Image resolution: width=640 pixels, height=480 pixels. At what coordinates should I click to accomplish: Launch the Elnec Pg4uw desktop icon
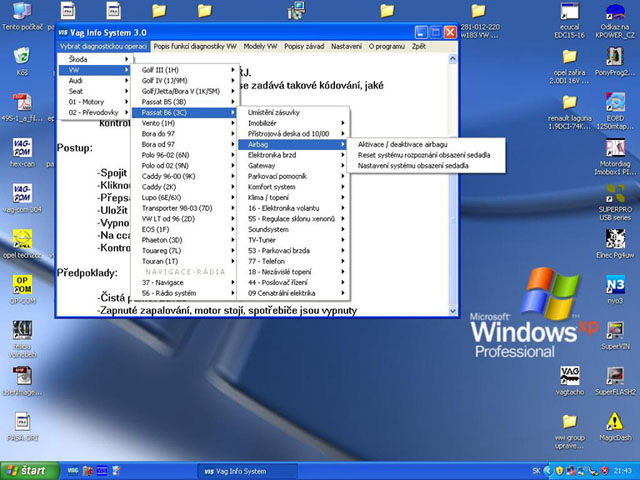tap(615, 244)
